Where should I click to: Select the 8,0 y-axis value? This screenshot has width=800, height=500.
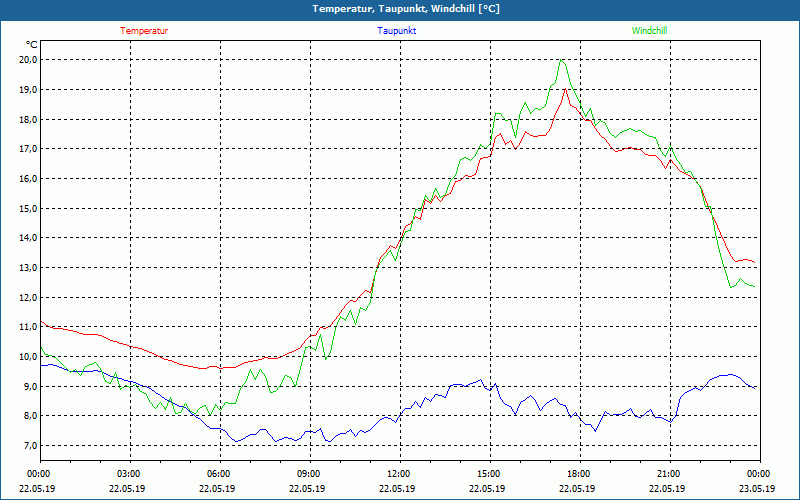[31, 416]
